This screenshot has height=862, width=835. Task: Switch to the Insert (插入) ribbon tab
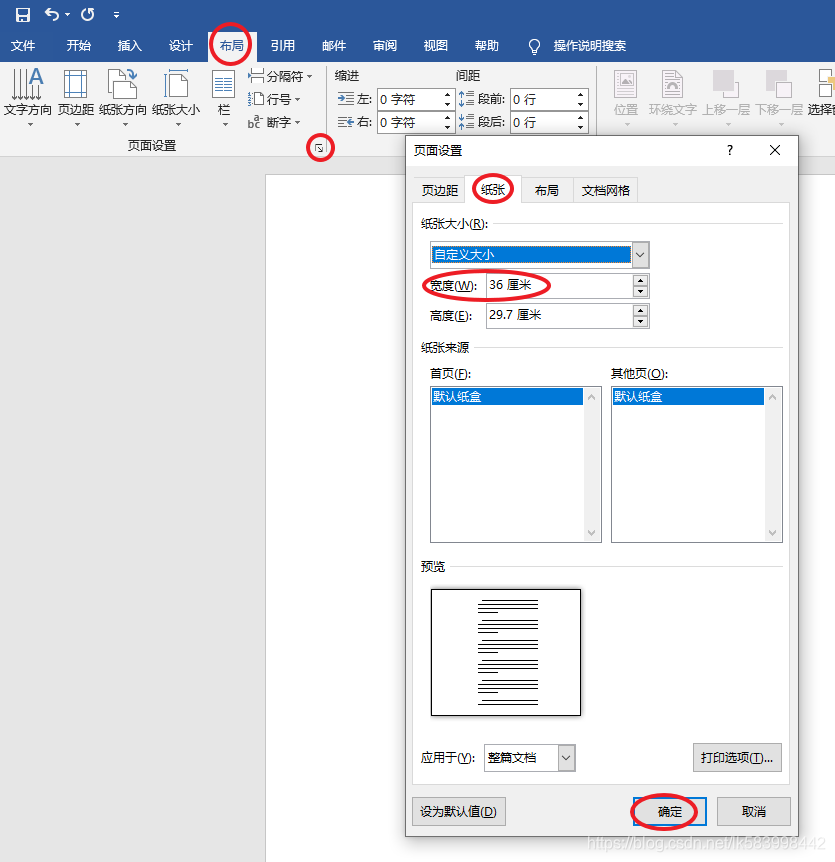tap(130, 46)
